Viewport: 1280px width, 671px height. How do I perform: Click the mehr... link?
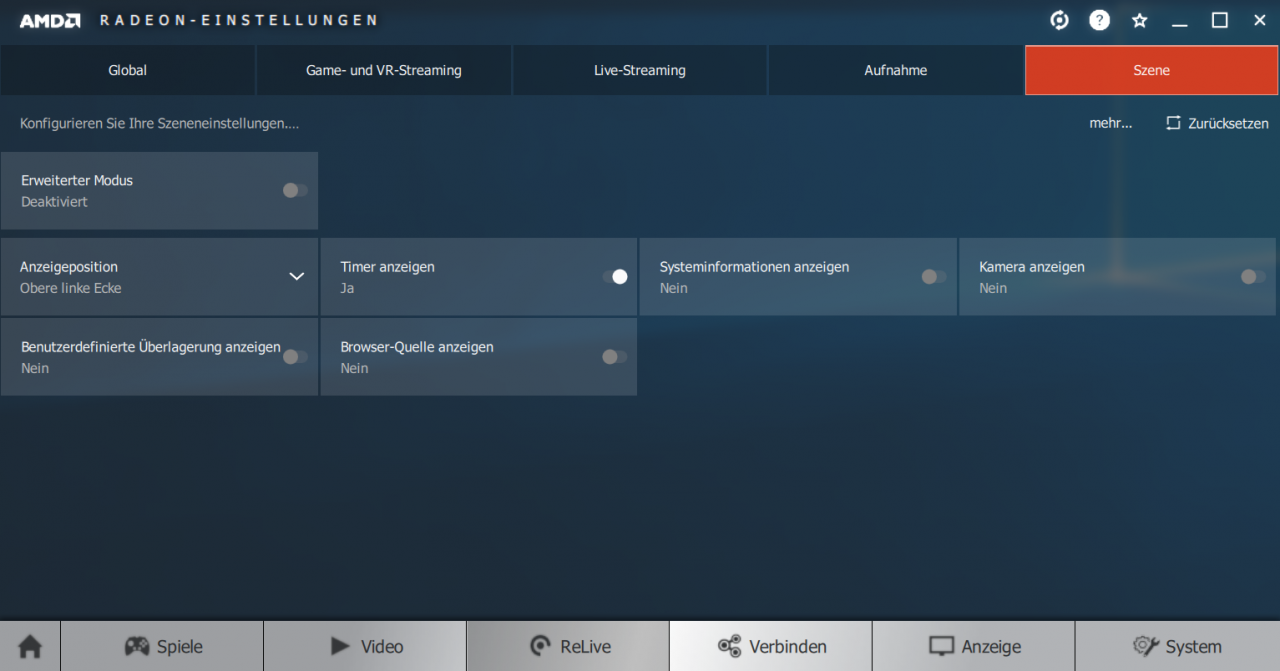[x=1111, y=124]
